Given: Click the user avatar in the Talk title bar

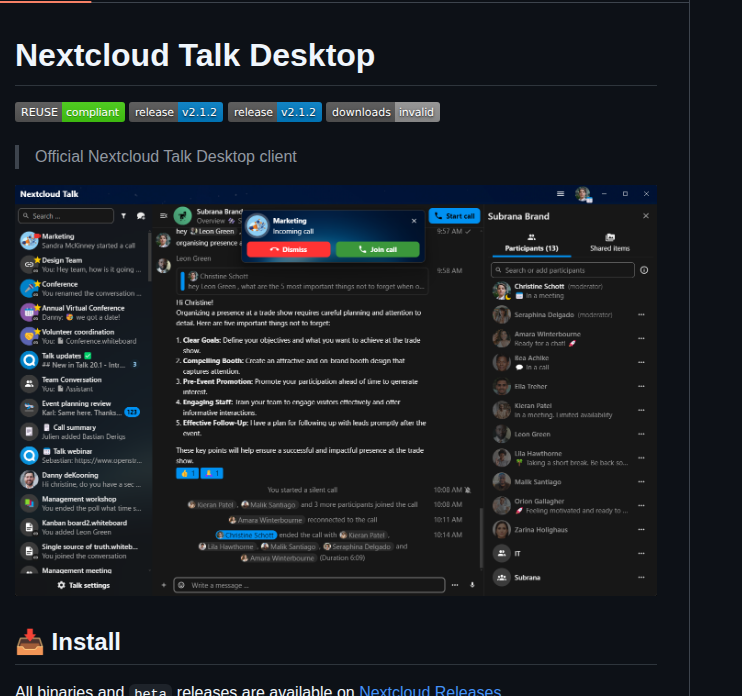Looking at the screenshot, I should tap(583, 194).
